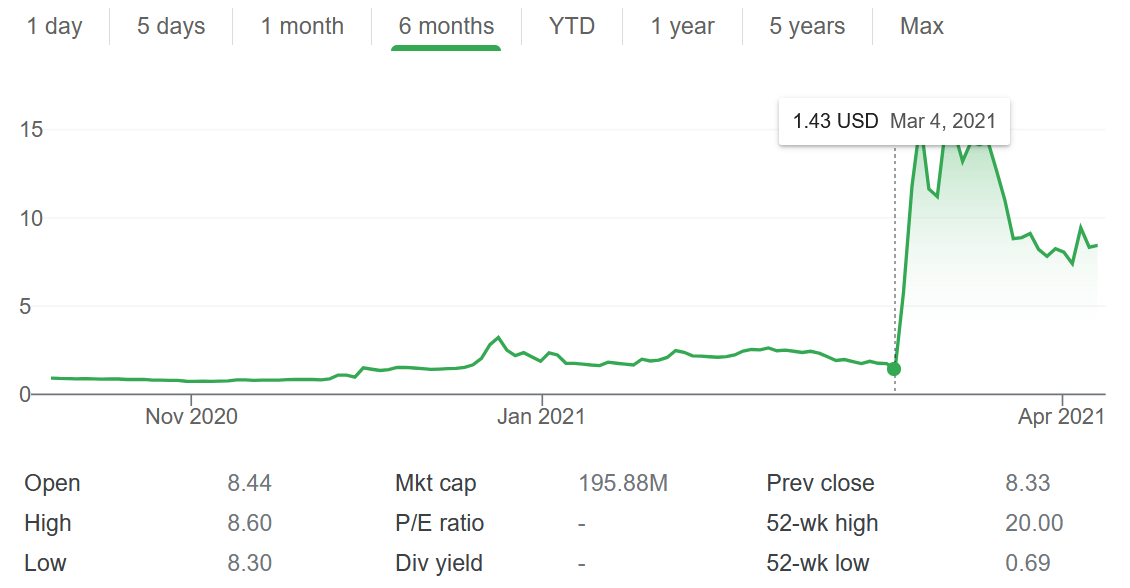The height and width of the screenshot is (588, 1130).
Task: Click the Nov 2020 axis label
Action: click(191, 416)
